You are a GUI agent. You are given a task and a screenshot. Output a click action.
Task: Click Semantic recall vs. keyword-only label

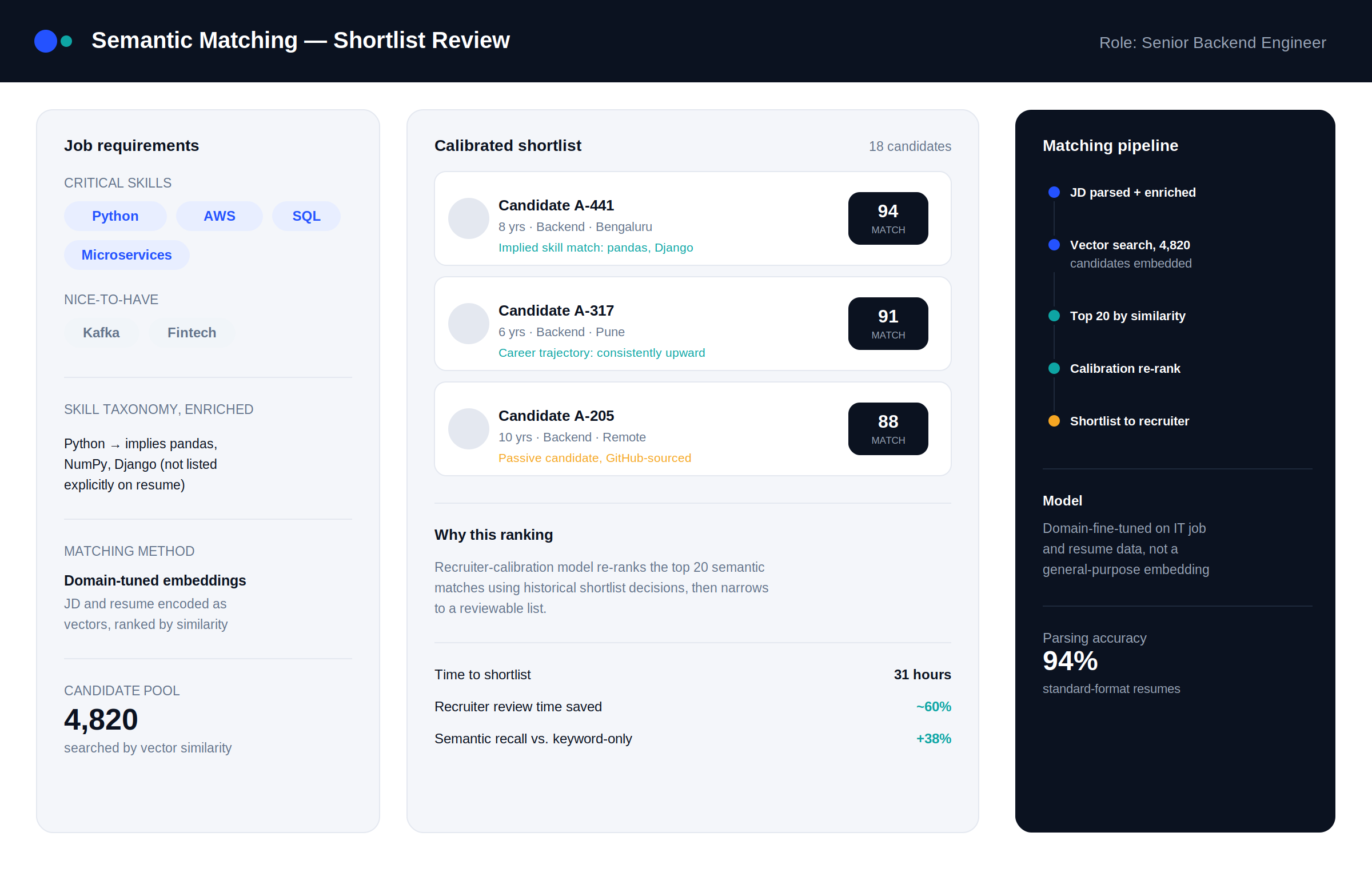point(533,739)
